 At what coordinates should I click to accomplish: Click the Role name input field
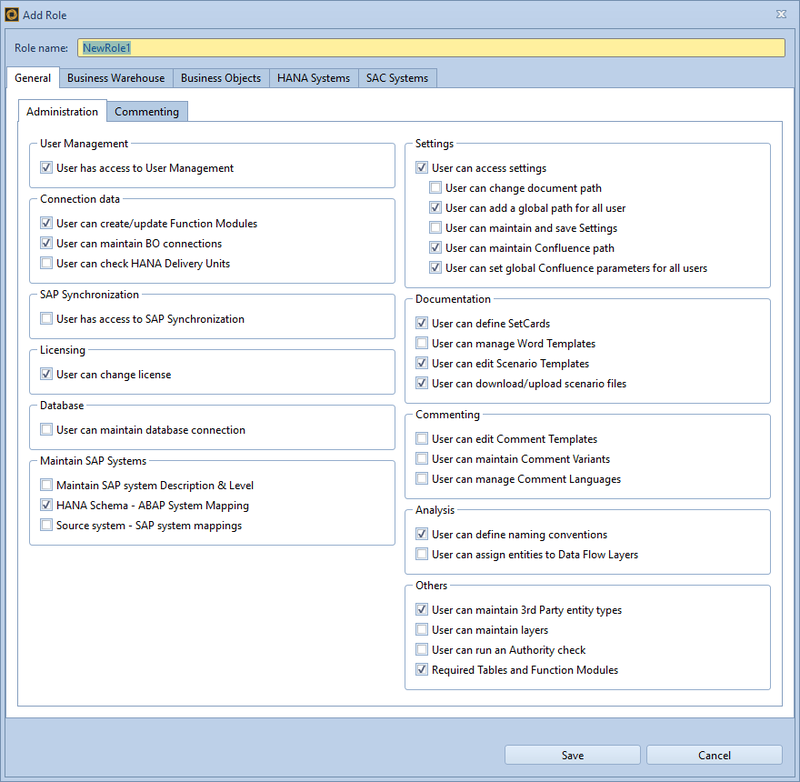point(400,47)
